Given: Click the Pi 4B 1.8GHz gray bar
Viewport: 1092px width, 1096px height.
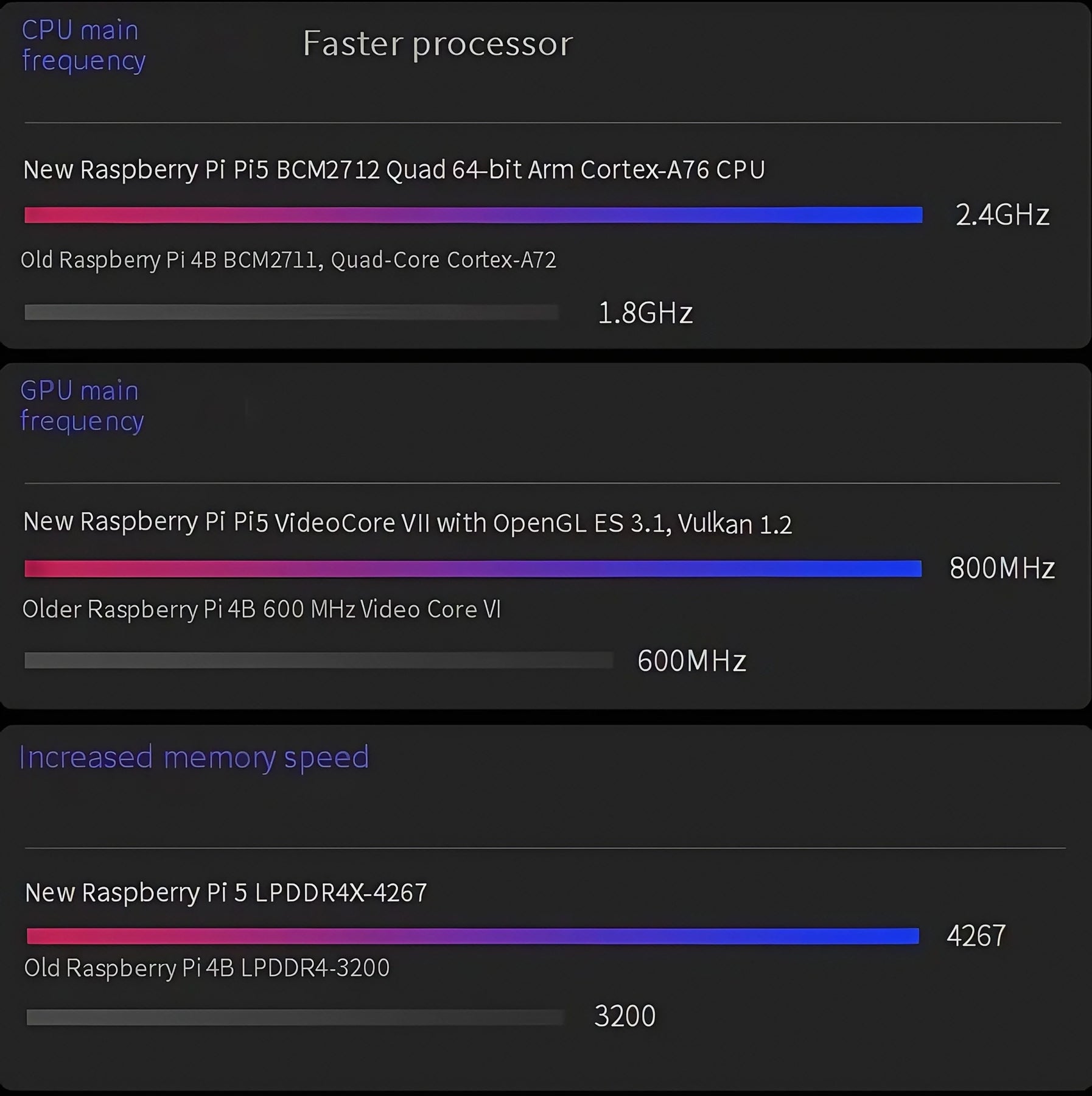Looking at the screenshot, I should (291, 312).
